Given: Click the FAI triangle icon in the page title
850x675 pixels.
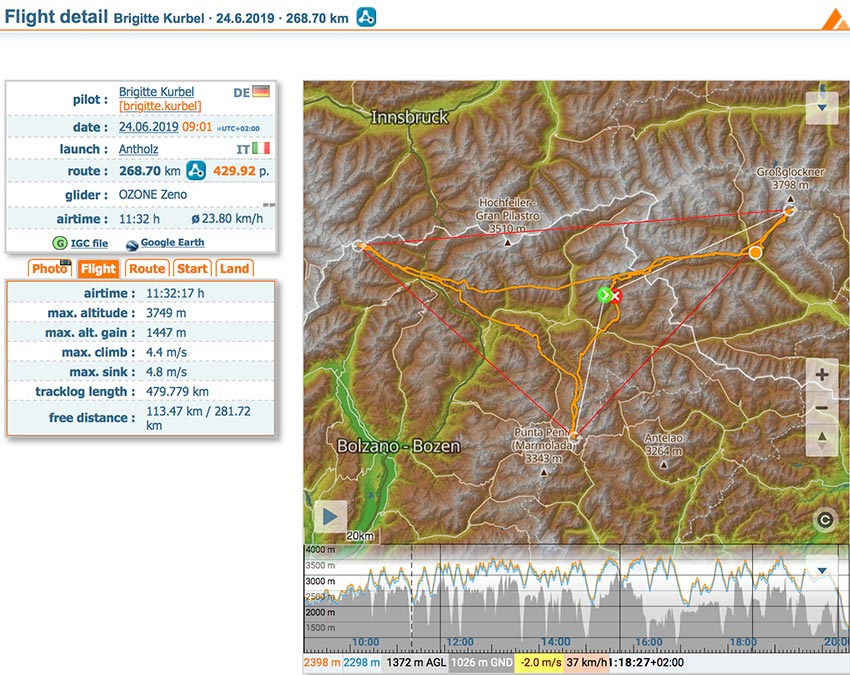Looking at the screenshot, I should click(x=366, y=17).
